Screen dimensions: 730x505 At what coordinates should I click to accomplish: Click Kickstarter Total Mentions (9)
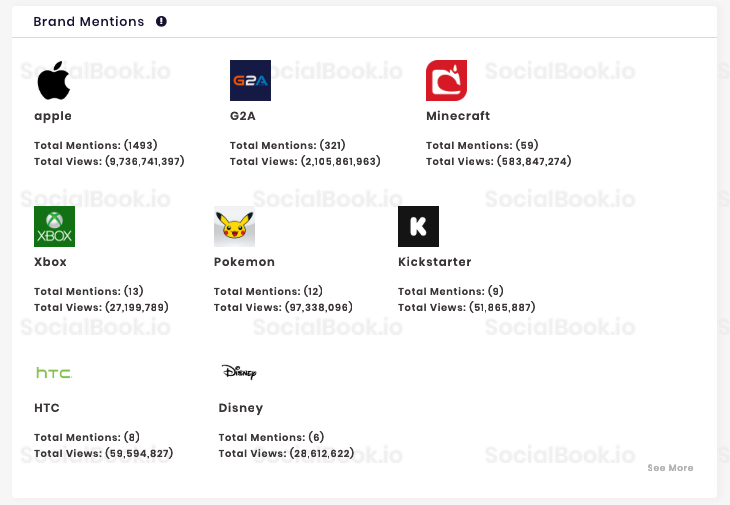(x=450, y=291)
